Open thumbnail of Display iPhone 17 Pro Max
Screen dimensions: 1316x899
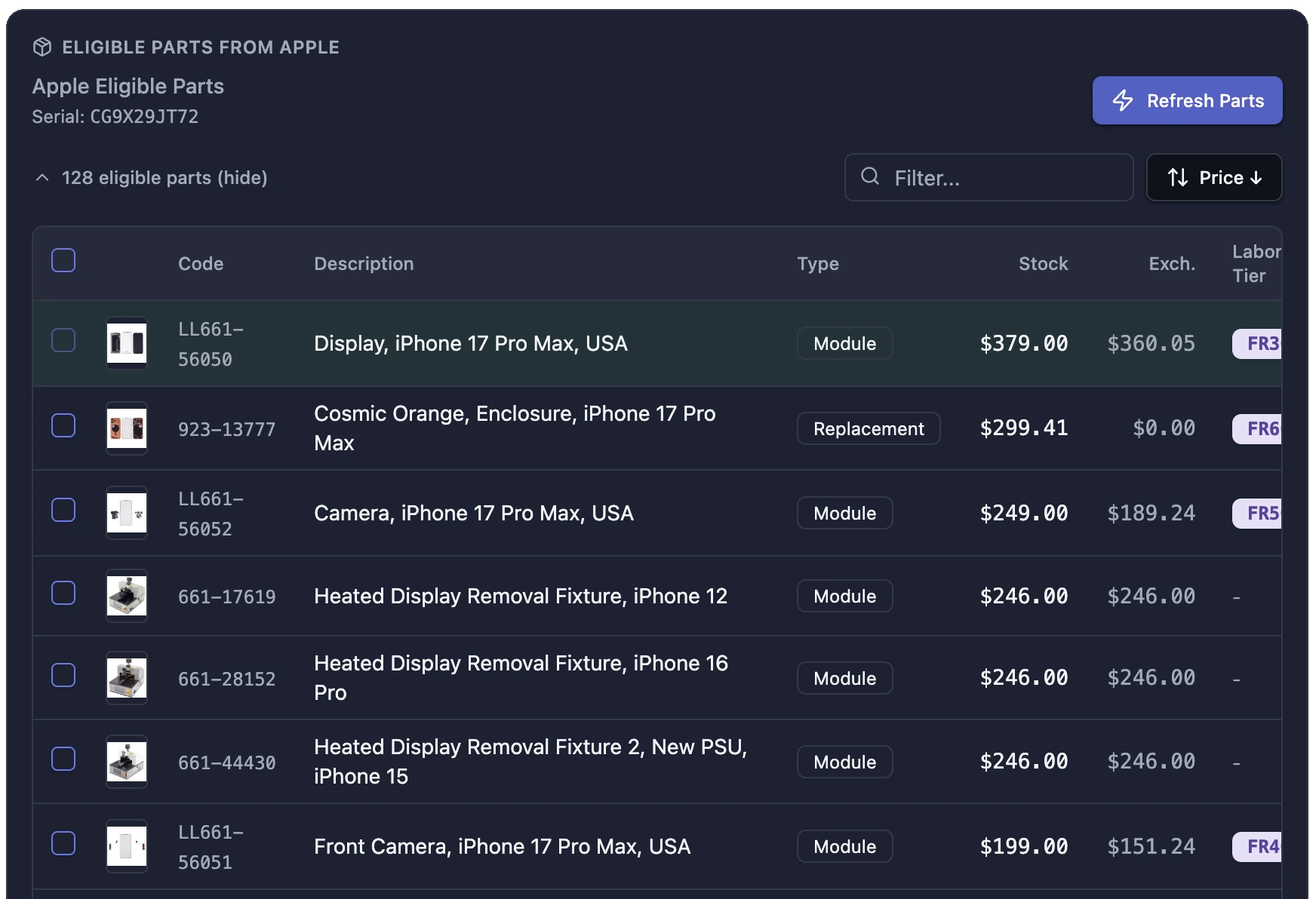(x=127, y=343)
